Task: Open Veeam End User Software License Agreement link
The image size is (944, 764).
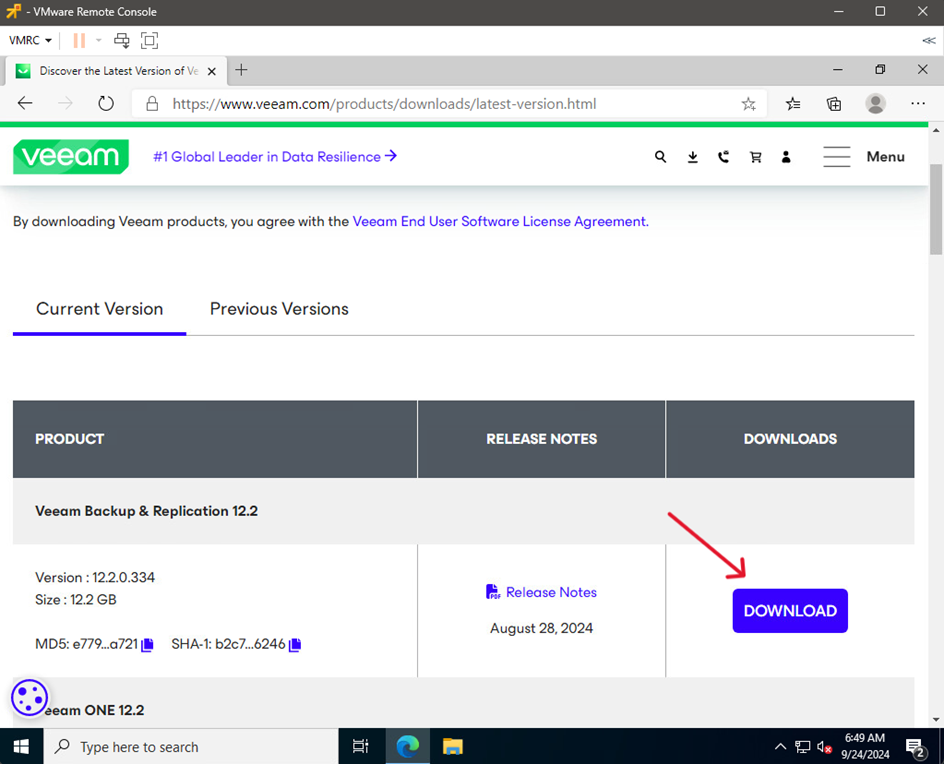Action: click(500, 222)
